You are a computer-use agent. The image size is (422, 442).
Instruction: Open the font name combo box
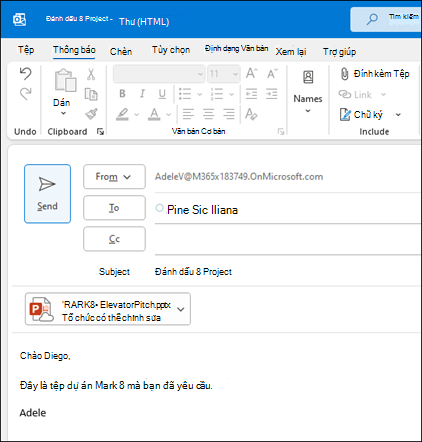click(159, 74)
